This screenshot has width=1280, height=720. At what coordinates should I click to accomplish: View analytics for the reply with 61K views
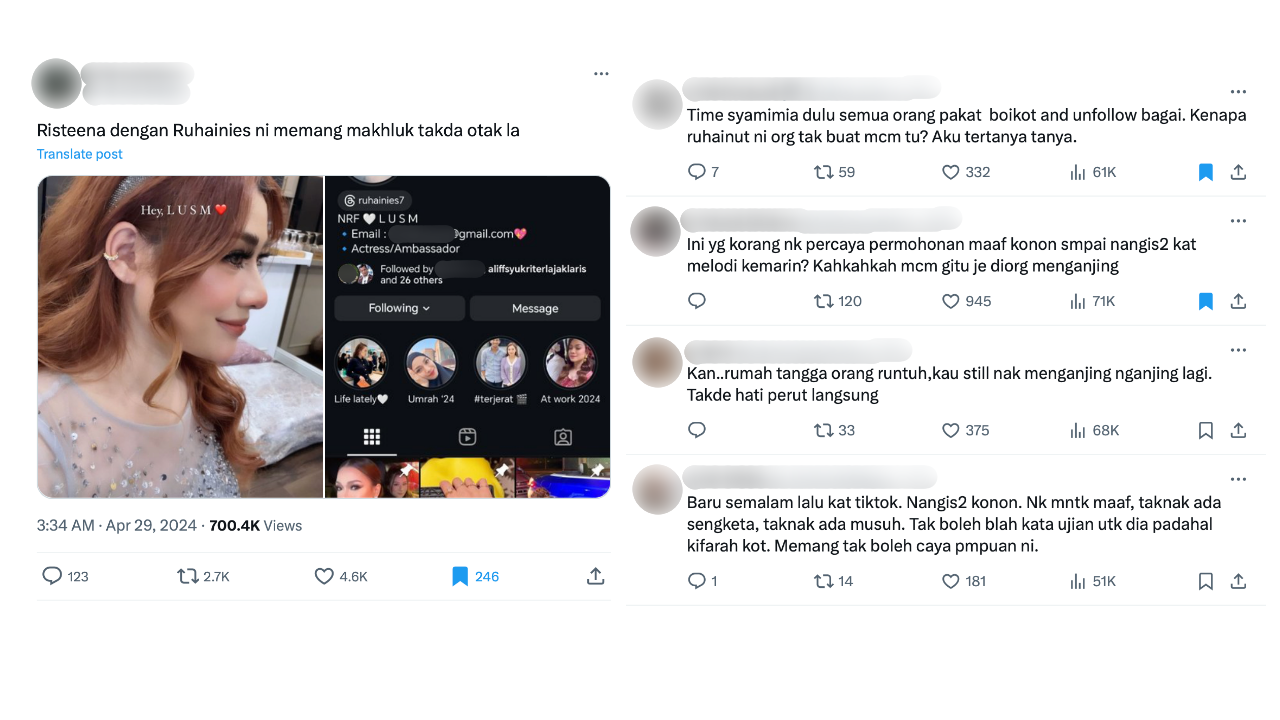coord(1078,172)
